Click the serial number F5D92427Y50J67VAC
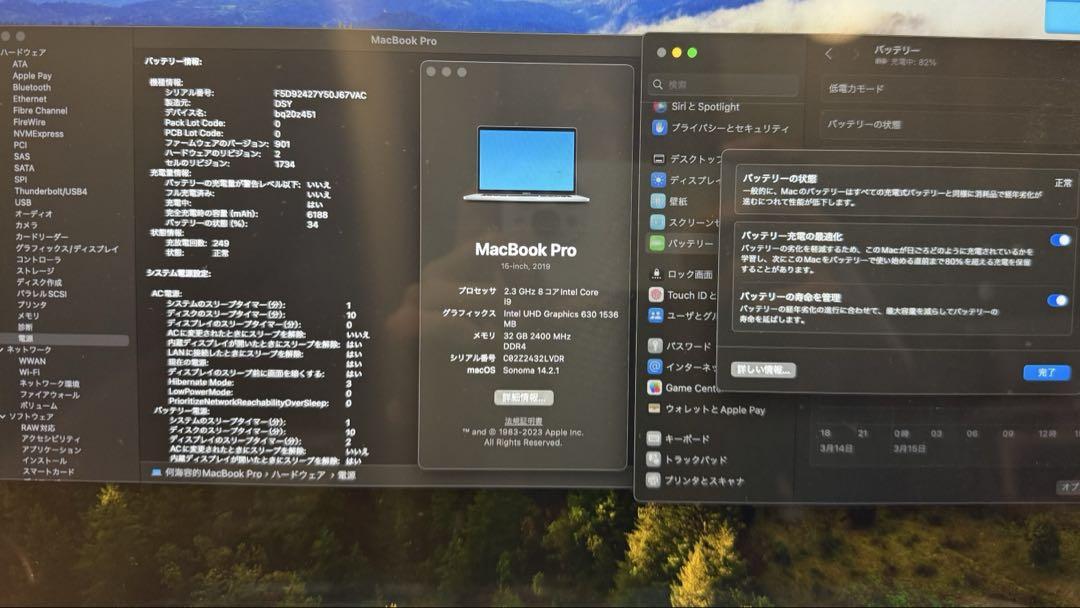Image resolution: width=1080 pixels, height=608 pixels. click(320, 95)
